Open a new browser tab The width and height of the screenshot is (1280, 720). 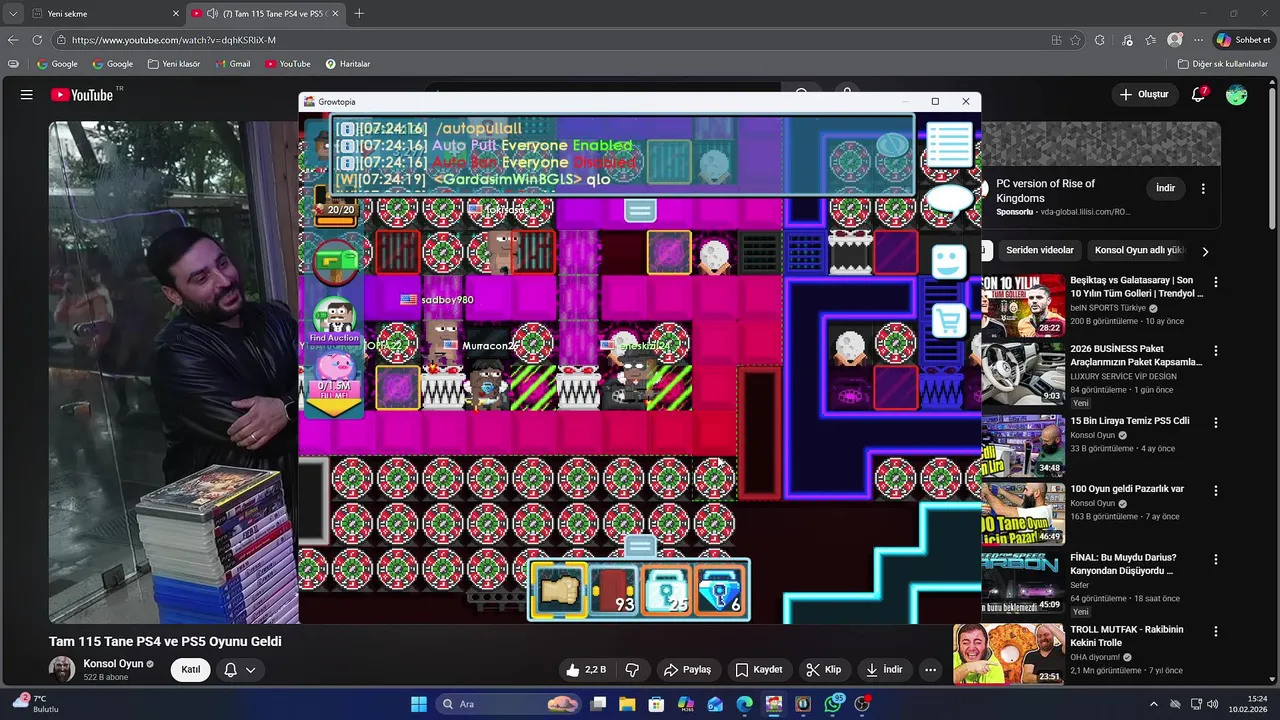click(359, 14)
